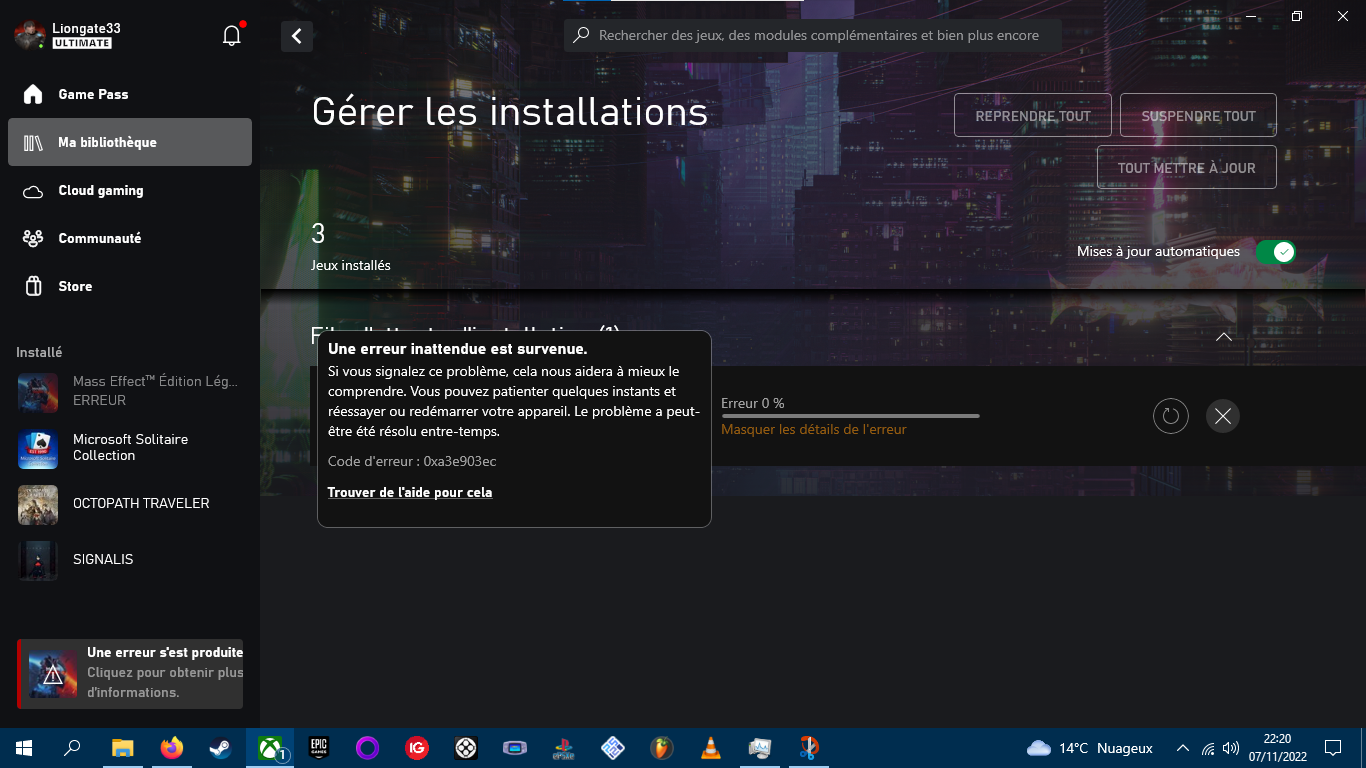Open network Wi-Fi tray icon

(1208, 748)
